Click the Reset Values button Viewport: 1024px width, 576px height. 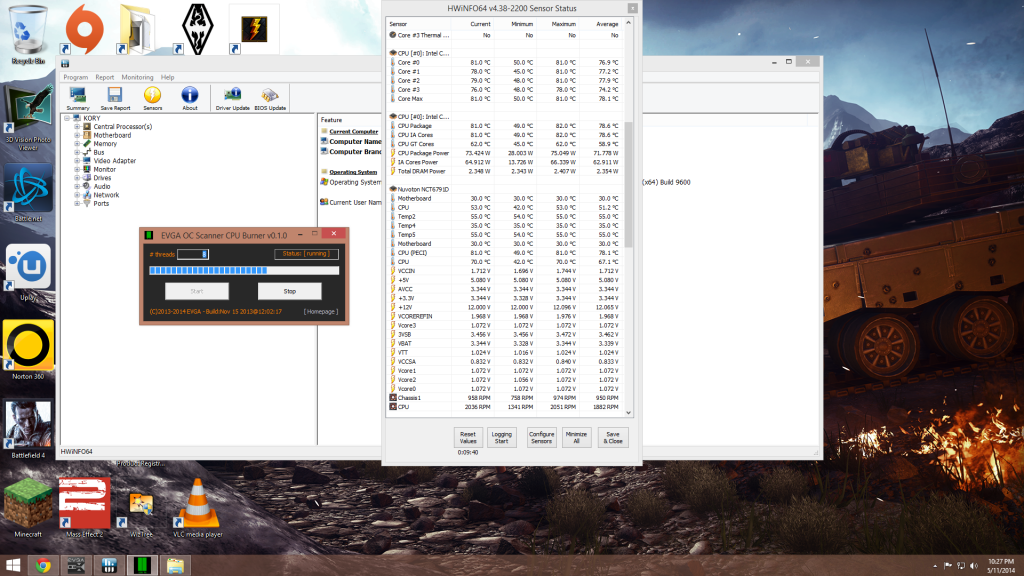(468, 437)
